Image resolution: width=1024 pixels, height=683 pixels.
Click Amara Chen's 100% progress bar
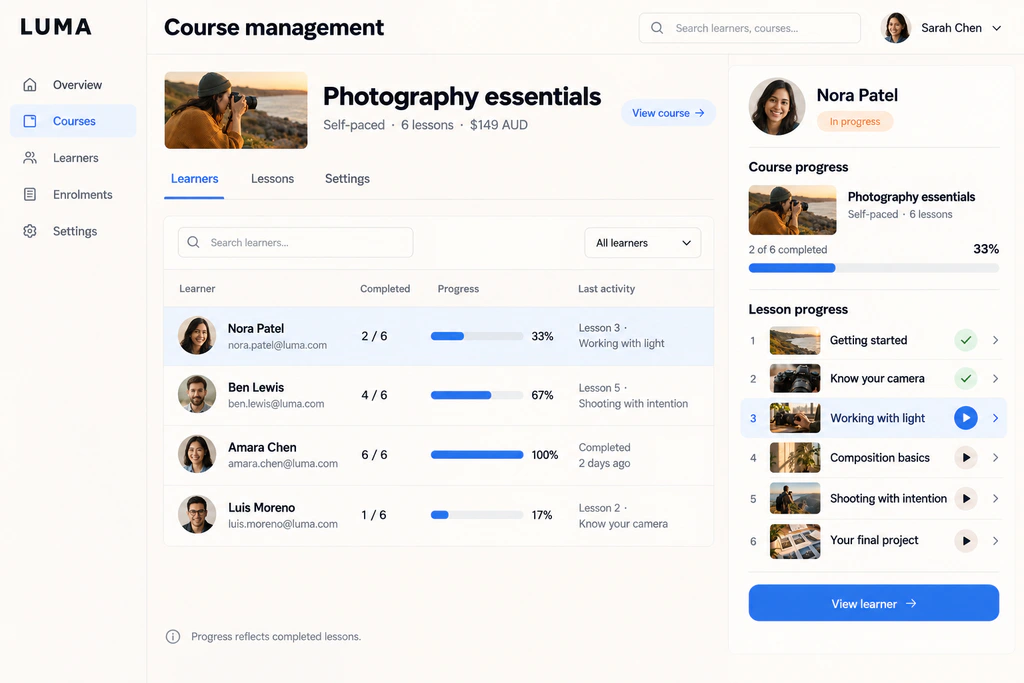tap(477, 455)
